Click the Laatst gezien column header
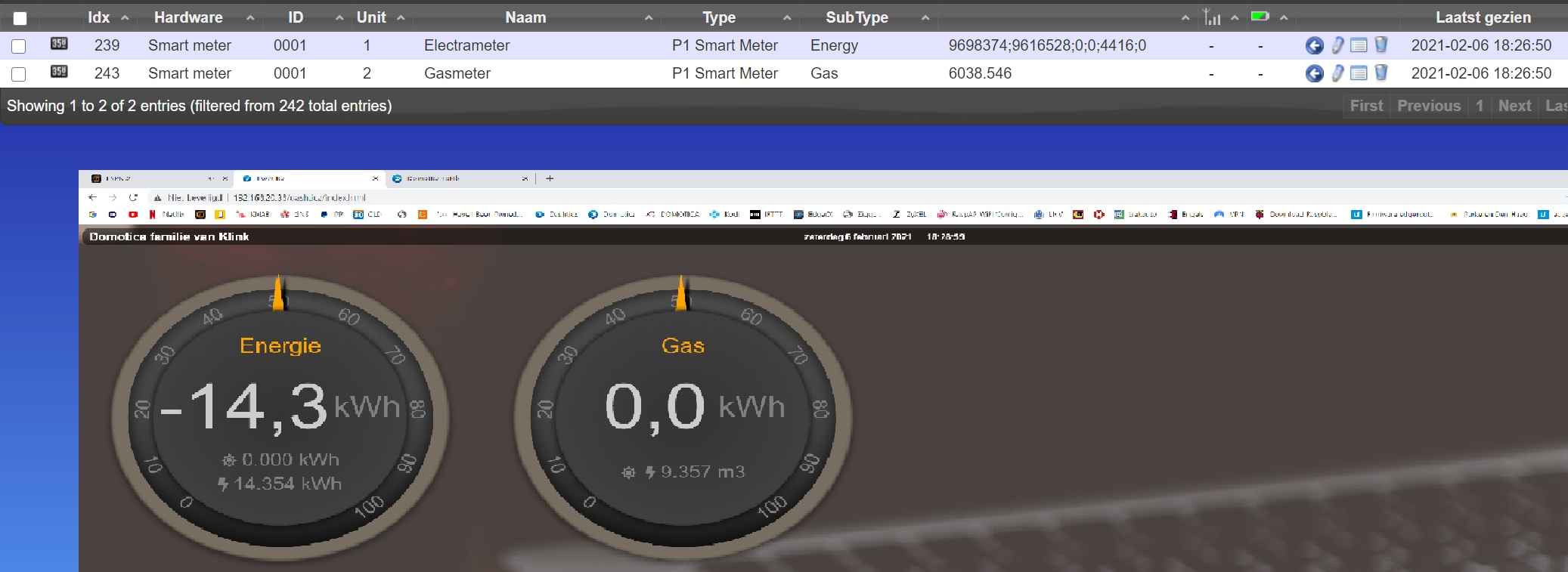This screenshot has width=1568, height=572. (x=1483, y=17)
